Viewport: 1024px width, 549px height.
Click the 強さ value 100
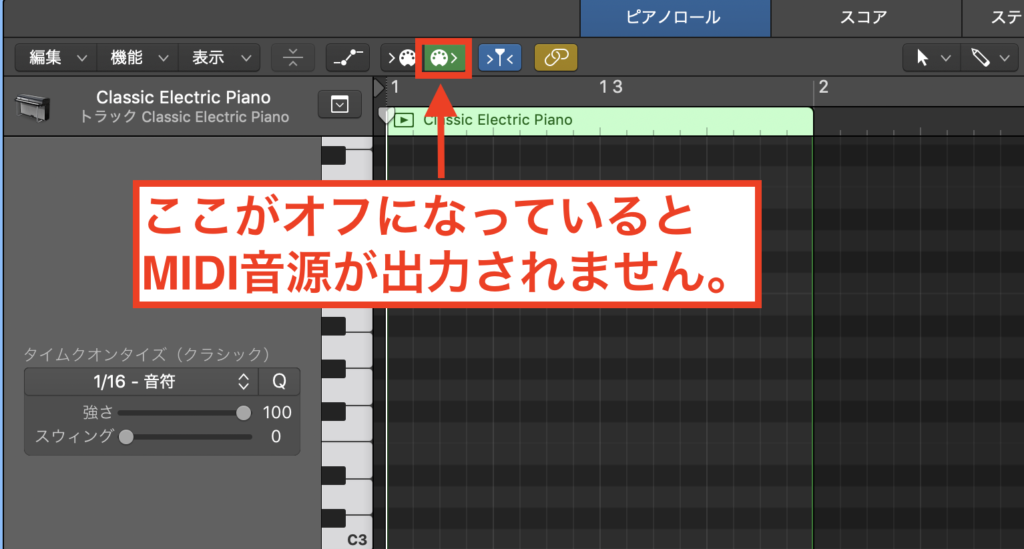click(x=277, y=413)
